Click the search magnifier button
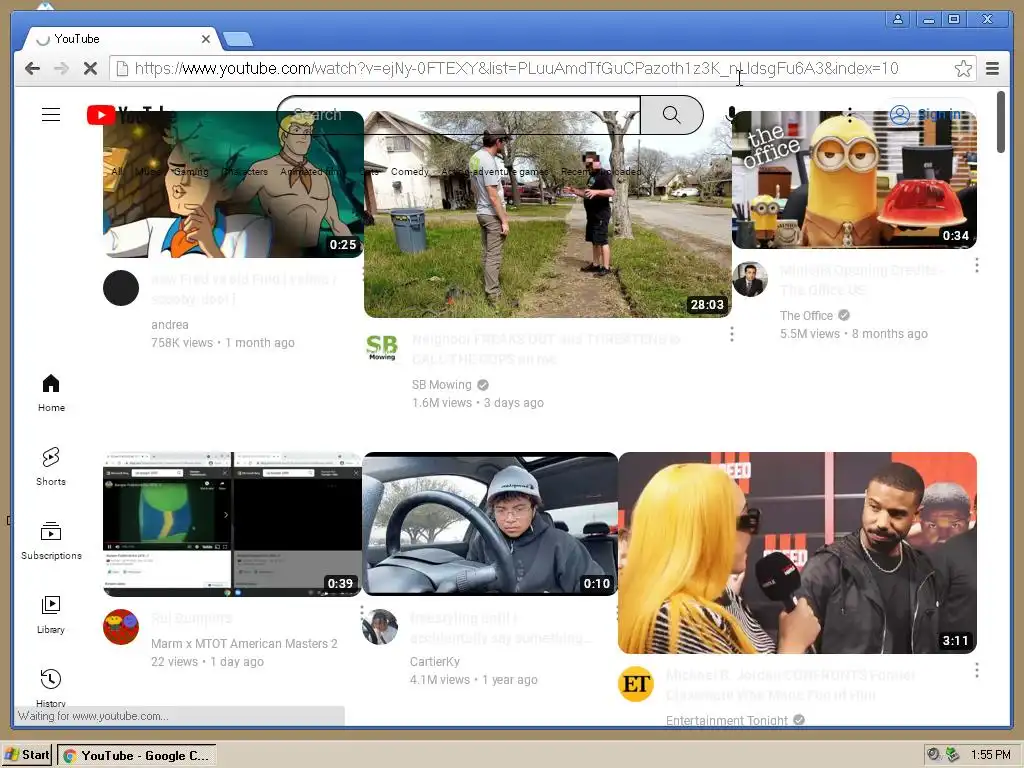Image resolution: width=1024 pixels, height=768 pixels. 671,115
